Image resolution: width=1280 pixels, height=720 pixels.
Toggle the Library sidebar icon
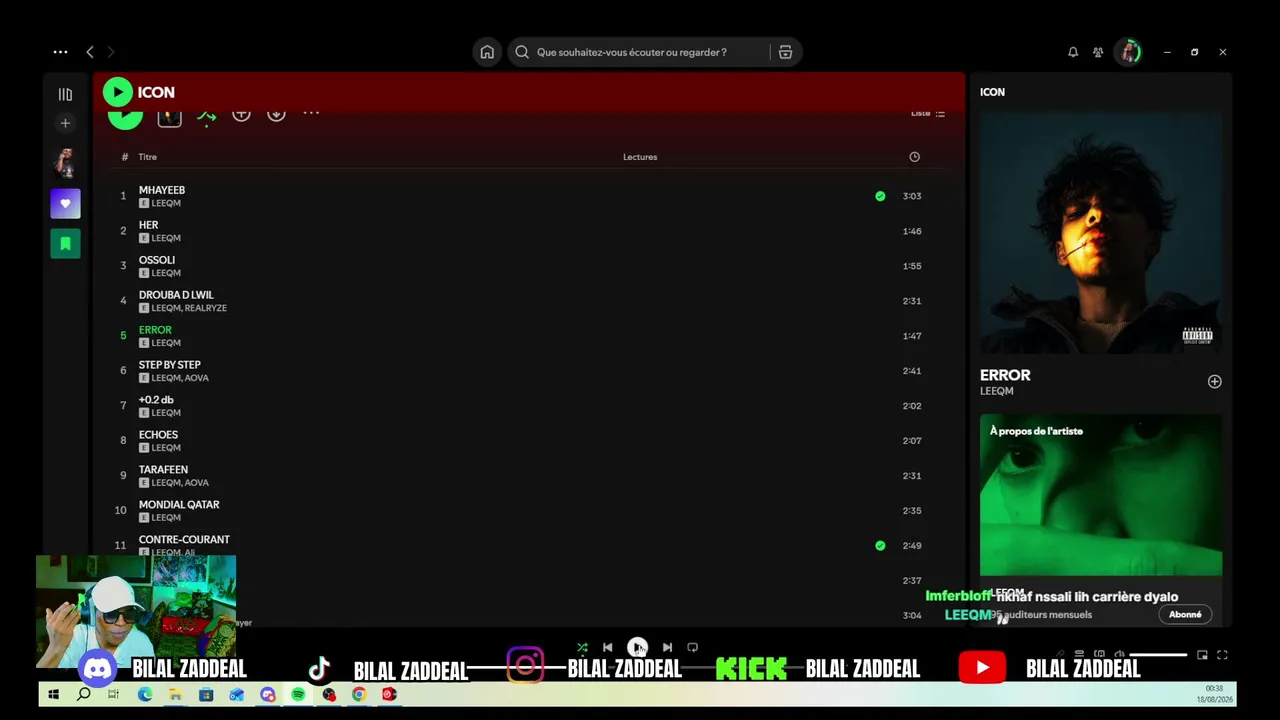coord(65,94)
